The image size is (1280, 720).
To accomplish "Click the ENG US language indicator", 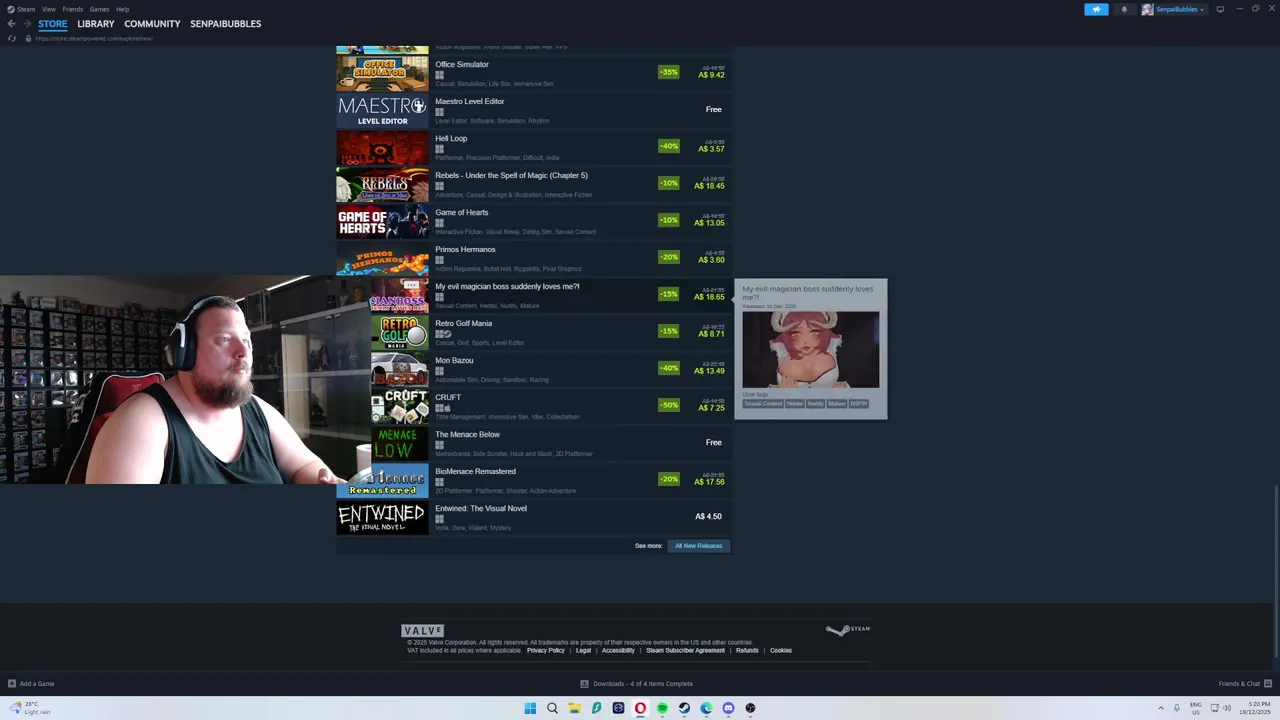I will [x=1195, y=708].
